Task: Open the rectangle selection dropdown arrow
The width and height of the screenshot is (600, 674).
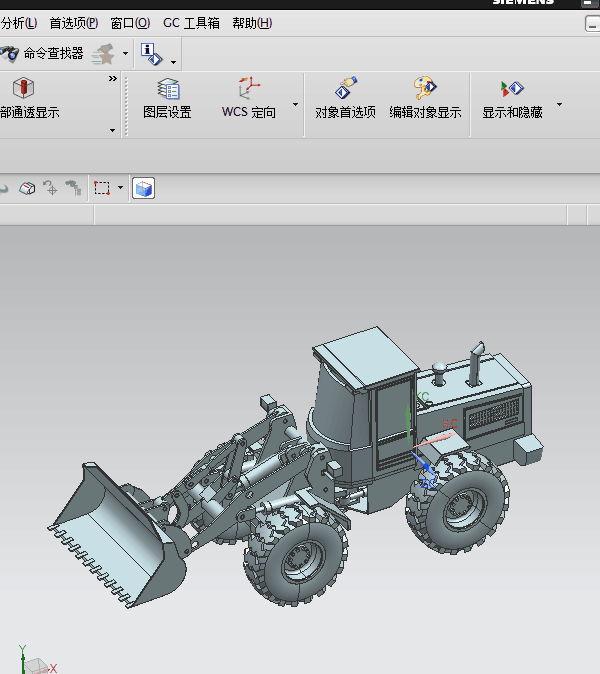Action: click(x=120, y=187)
